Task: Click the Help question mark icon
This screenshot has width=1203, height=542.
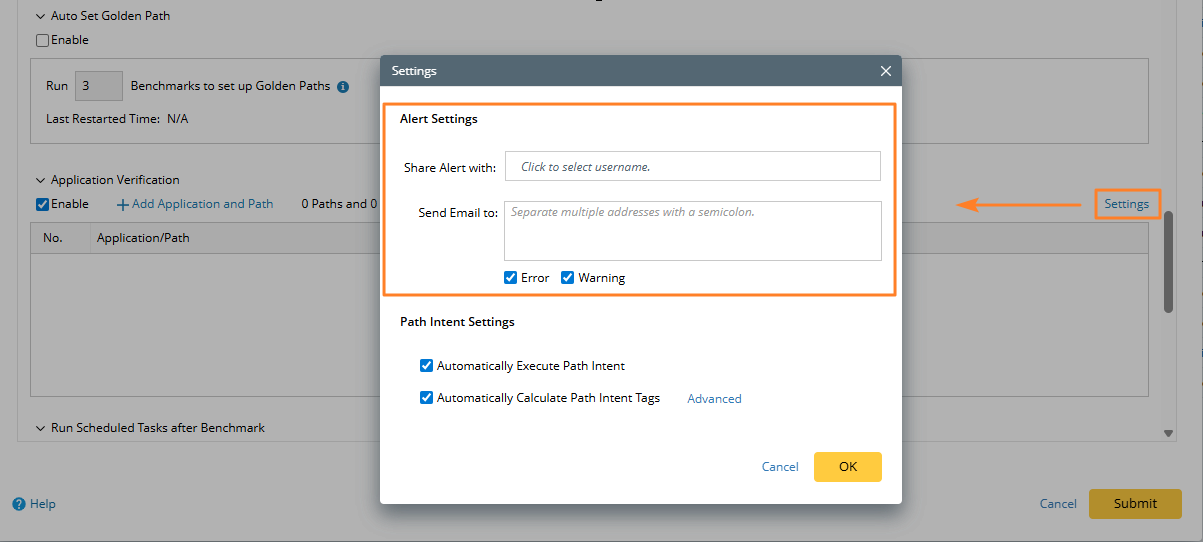Action: click(x=18, y=504)
